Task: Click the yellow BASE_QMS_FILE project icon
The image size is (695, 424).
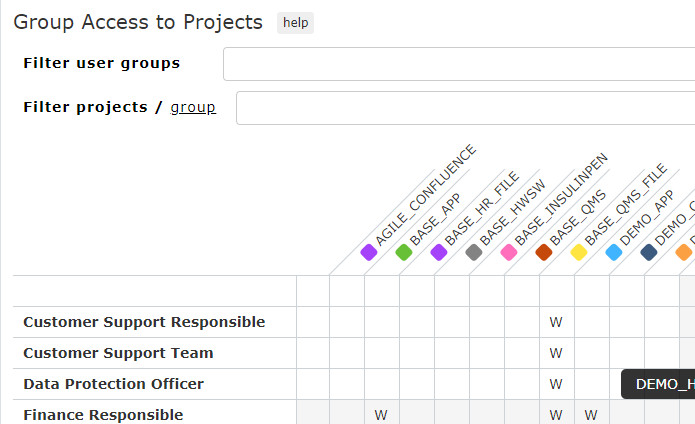Action: click(x=579, y=253)
